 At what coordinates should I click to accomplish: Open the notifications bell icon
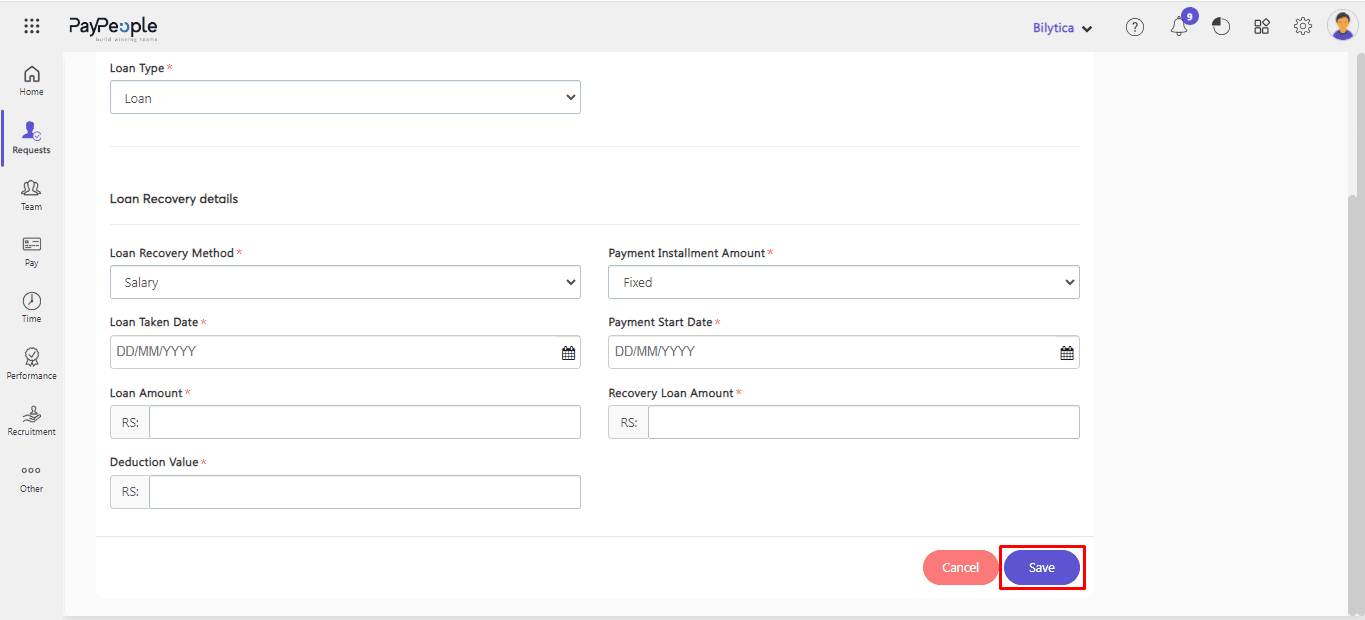[x=1179, y=27]
